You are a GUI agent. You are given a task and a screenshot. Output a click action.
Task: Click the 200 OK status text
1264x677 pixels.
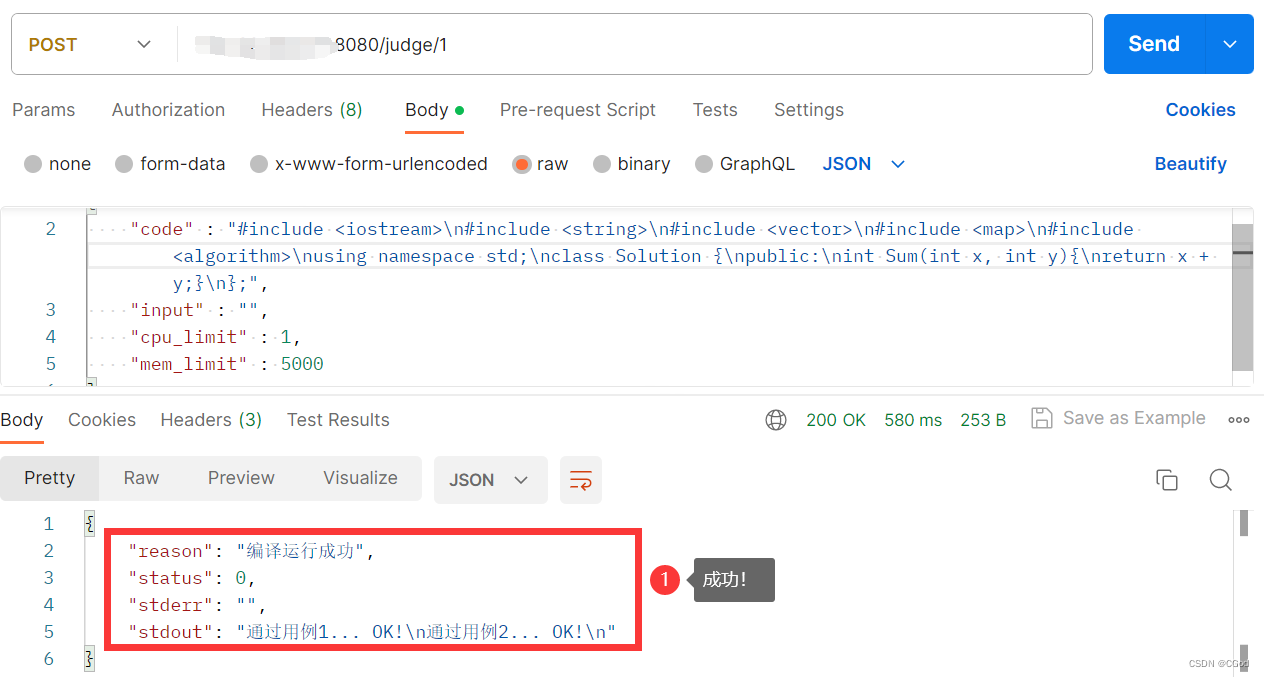tap(836, 420)
